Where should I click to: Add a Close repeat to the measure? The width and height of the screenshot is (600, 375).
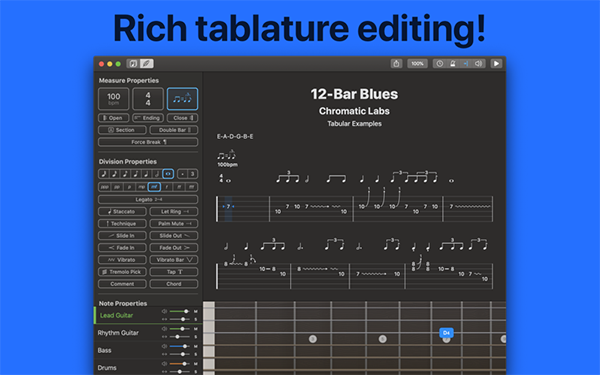[x=183, y=118]
